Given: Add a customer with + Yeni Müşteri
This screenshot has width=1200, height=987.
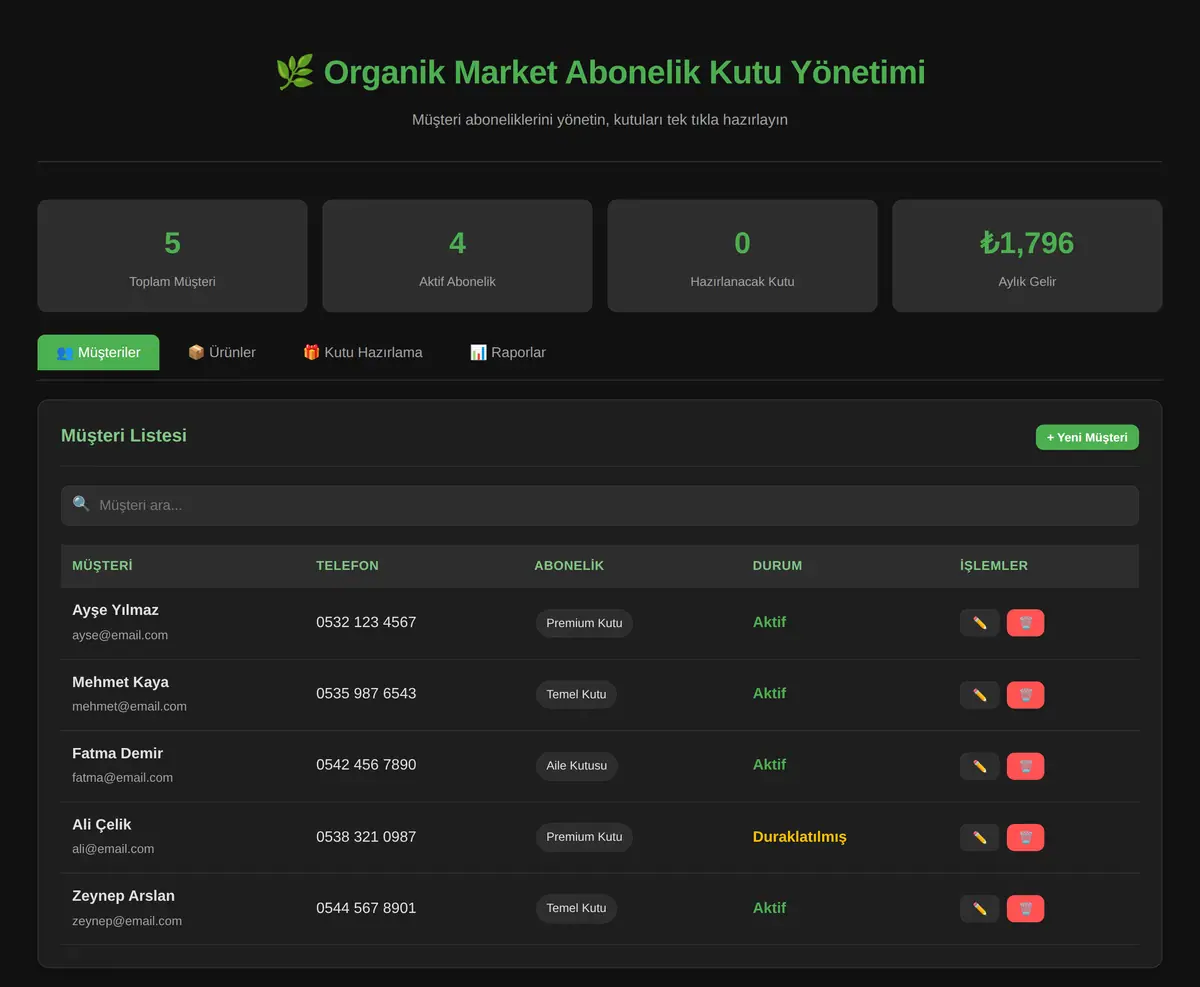Looking at the screenshot, I should click(1087, 437).
